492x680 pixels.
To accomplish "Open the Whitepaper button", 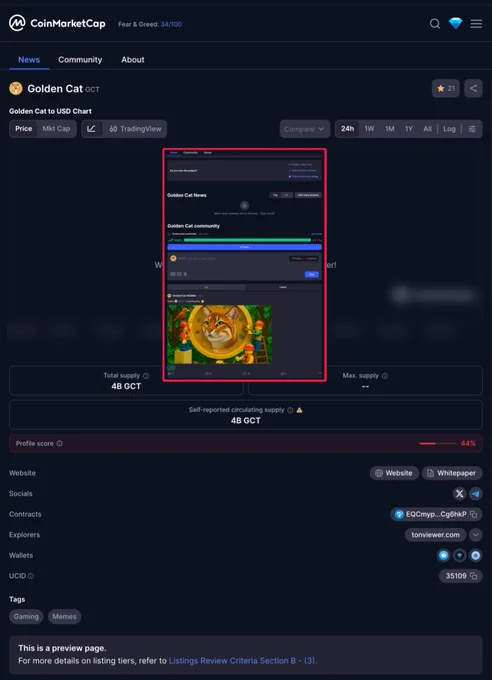I will coord(452,473).
